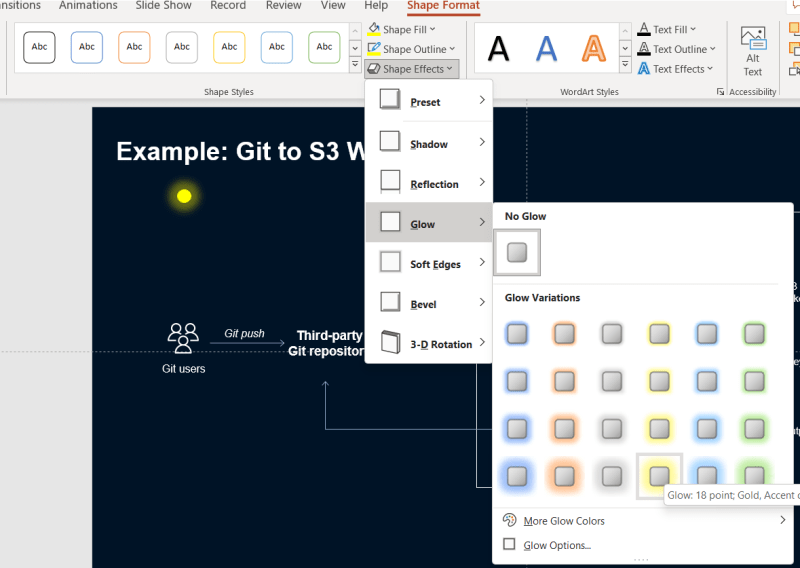Apply first-row gray glow variation
800x568 pixels.
coord(612,334)
